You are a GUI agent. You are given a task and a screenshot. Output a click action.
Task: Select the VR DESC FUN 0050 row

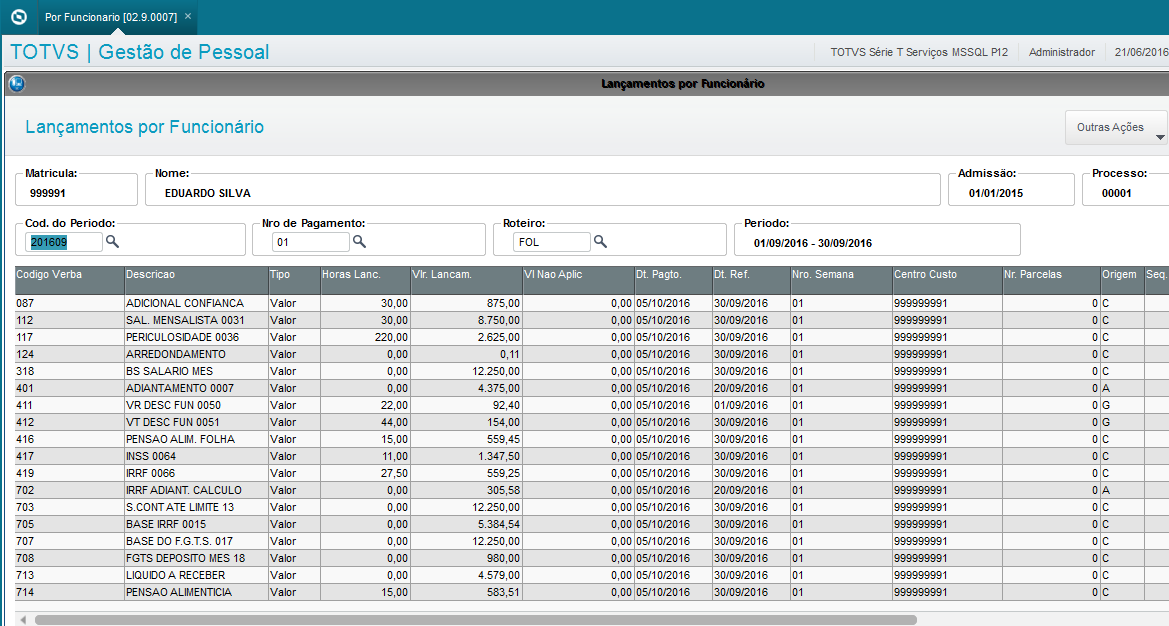click(592, 405)
